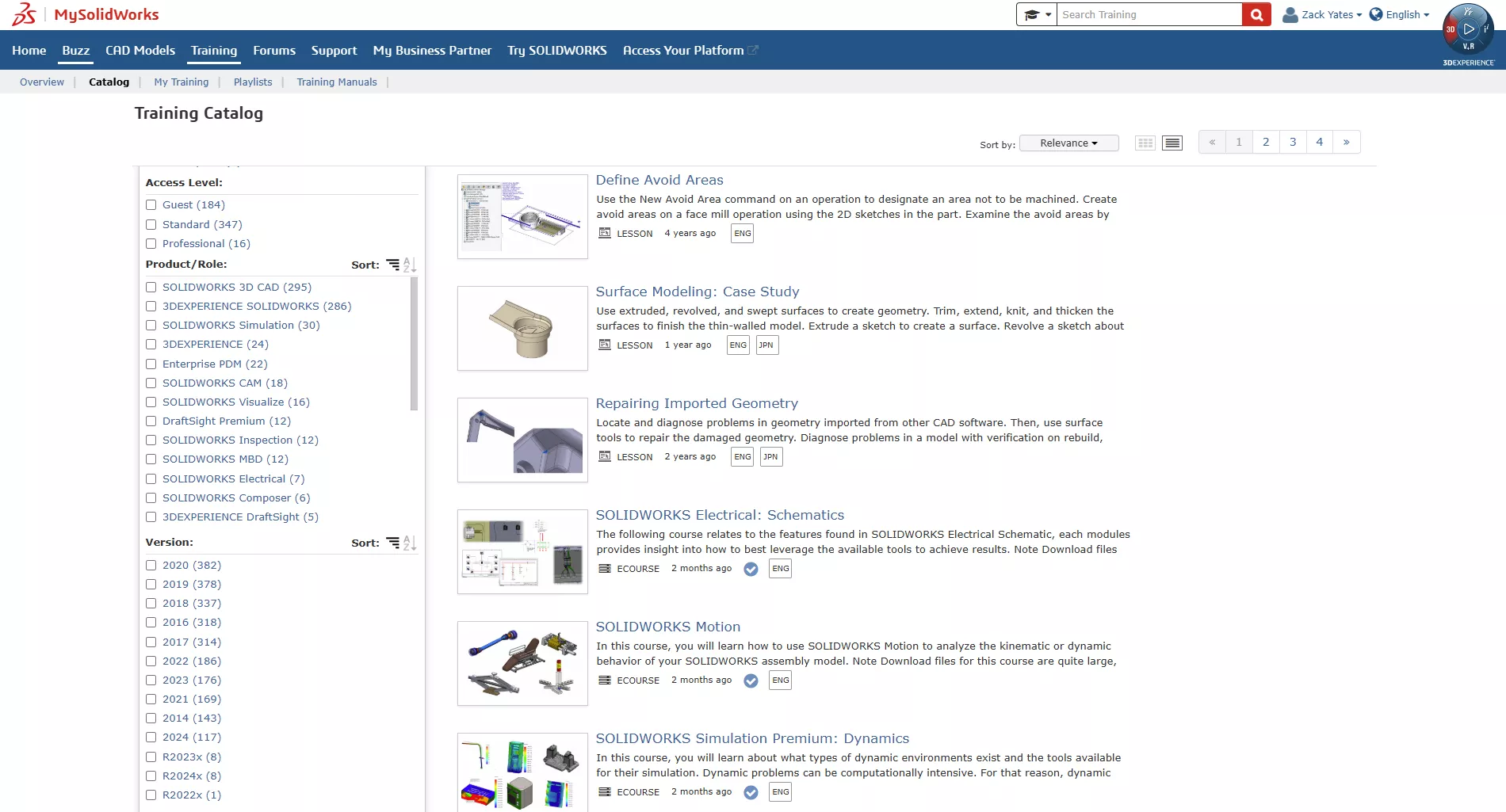The width and height of the screenshot is (1506, 812).
Task: Go to results page 2
Action: tap(1266, 142)
